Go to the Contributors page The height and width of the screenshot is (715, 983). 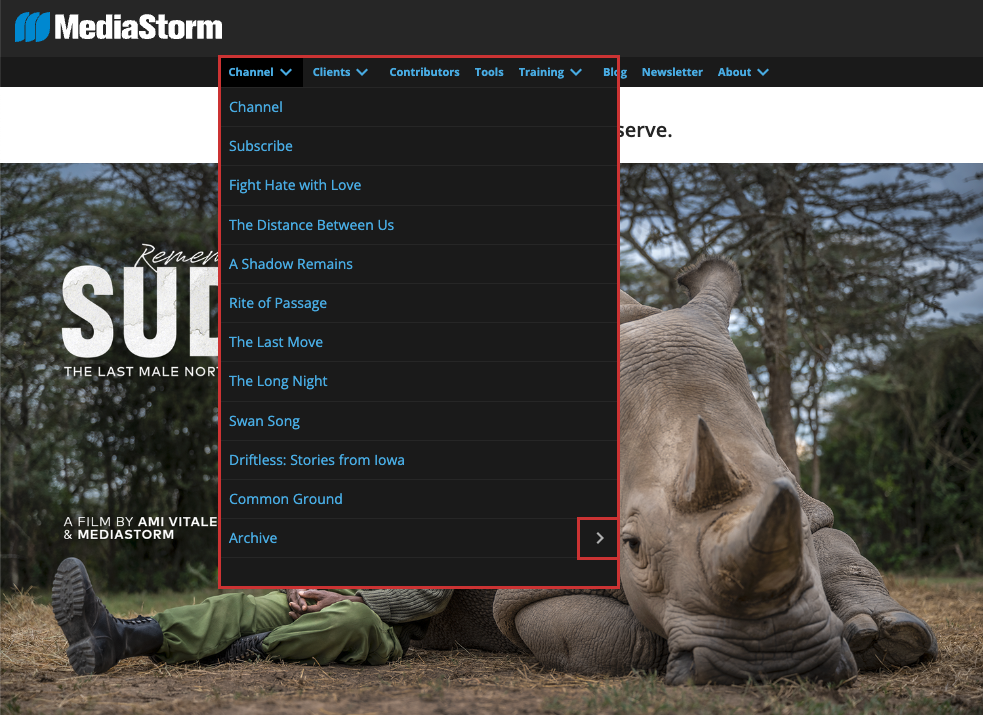point(424,72)
